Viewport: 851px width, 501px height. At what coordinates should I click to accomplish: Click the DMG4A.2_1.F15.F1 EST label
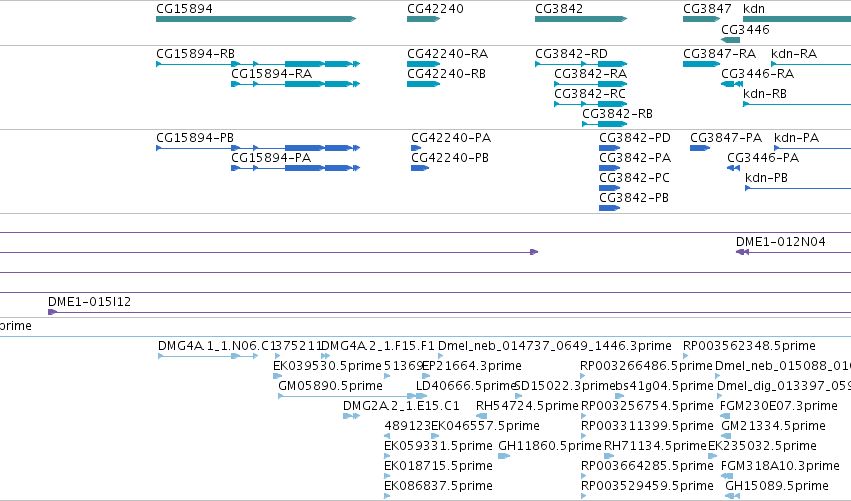click(x=378, y=346)
